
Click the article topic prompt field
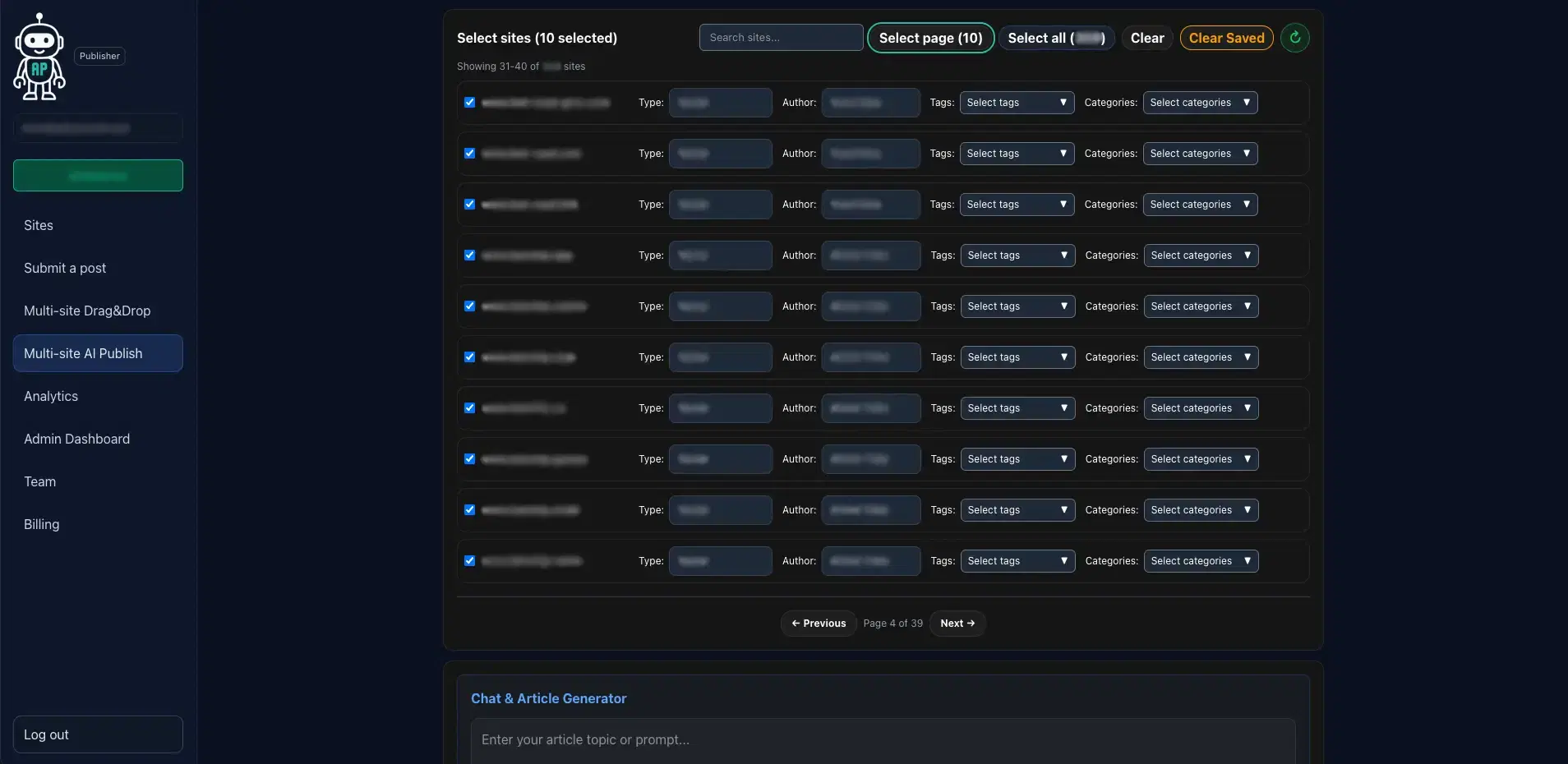point(883,740)
